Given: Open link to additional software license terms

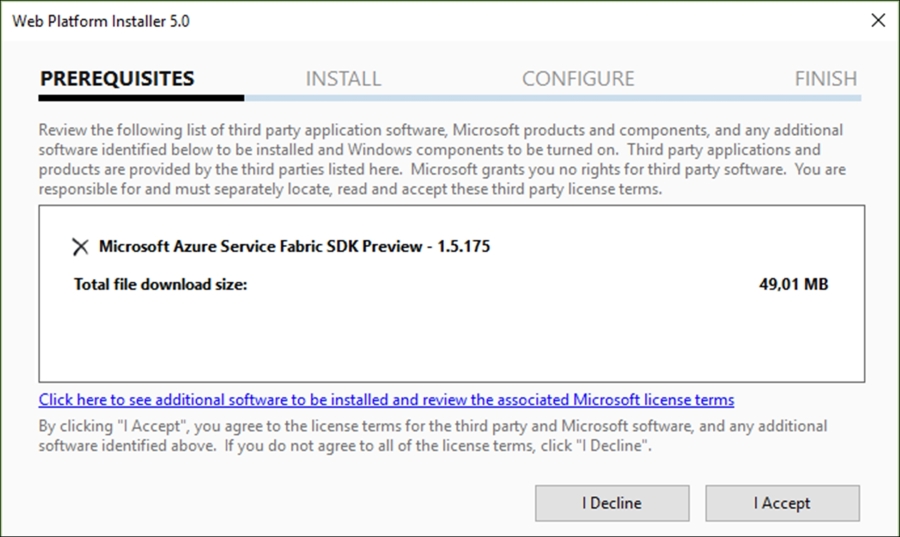Looking at the screenshot, I should click(386, 399).
